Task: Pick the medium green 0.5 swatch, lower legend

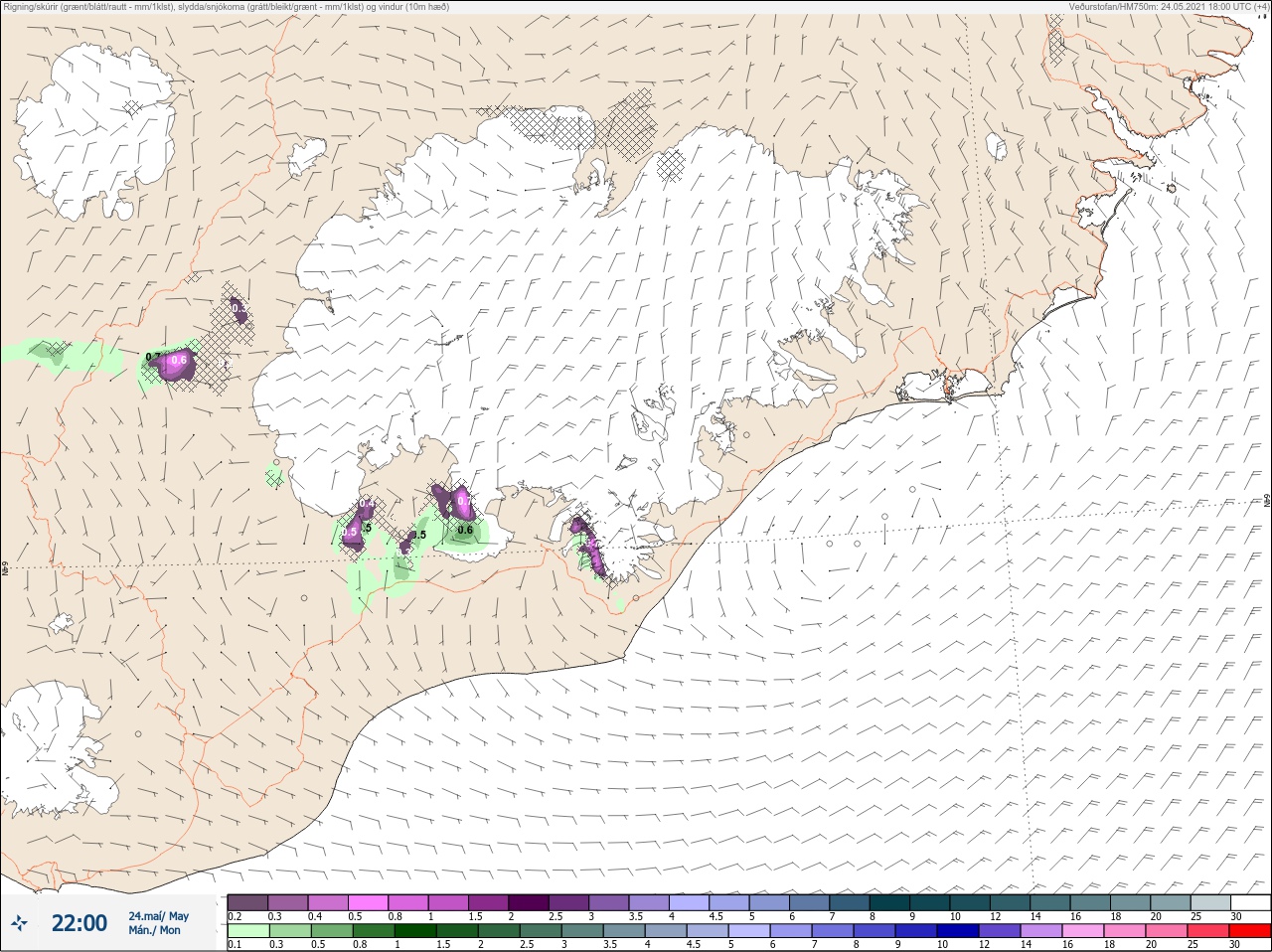Action: pos(330,931)
